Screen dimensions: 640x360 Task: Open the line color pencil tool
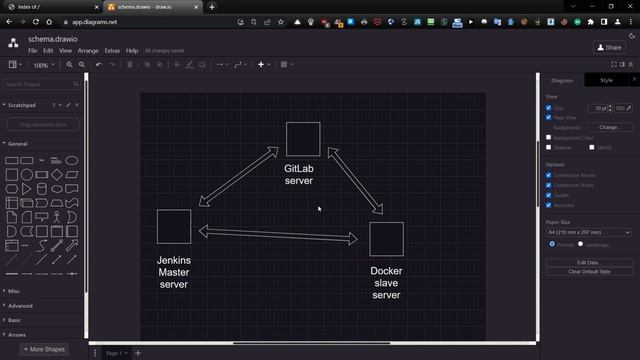tap(189, 64)
